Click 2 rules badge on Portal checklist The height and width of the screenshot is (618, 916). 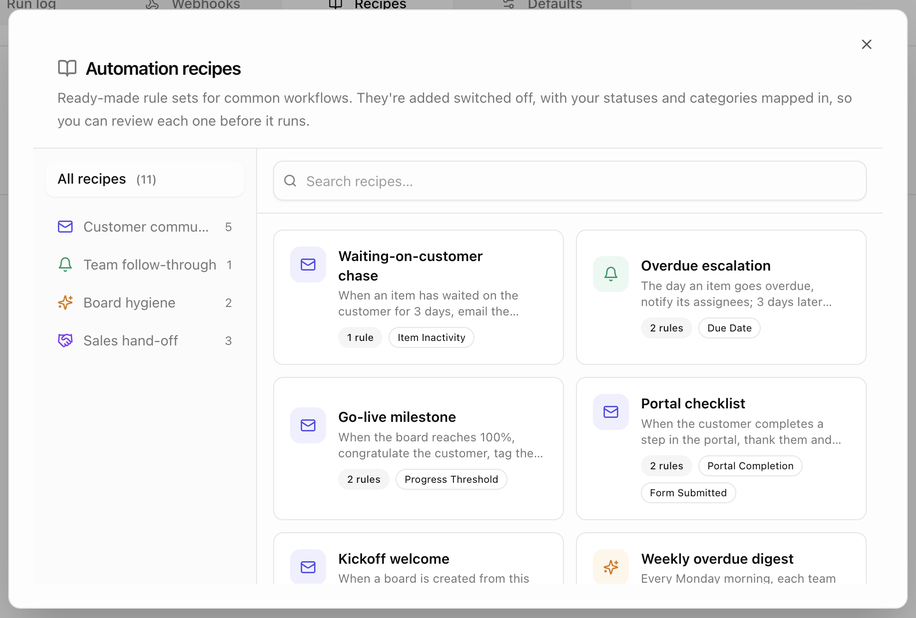(x=666, y=466)
